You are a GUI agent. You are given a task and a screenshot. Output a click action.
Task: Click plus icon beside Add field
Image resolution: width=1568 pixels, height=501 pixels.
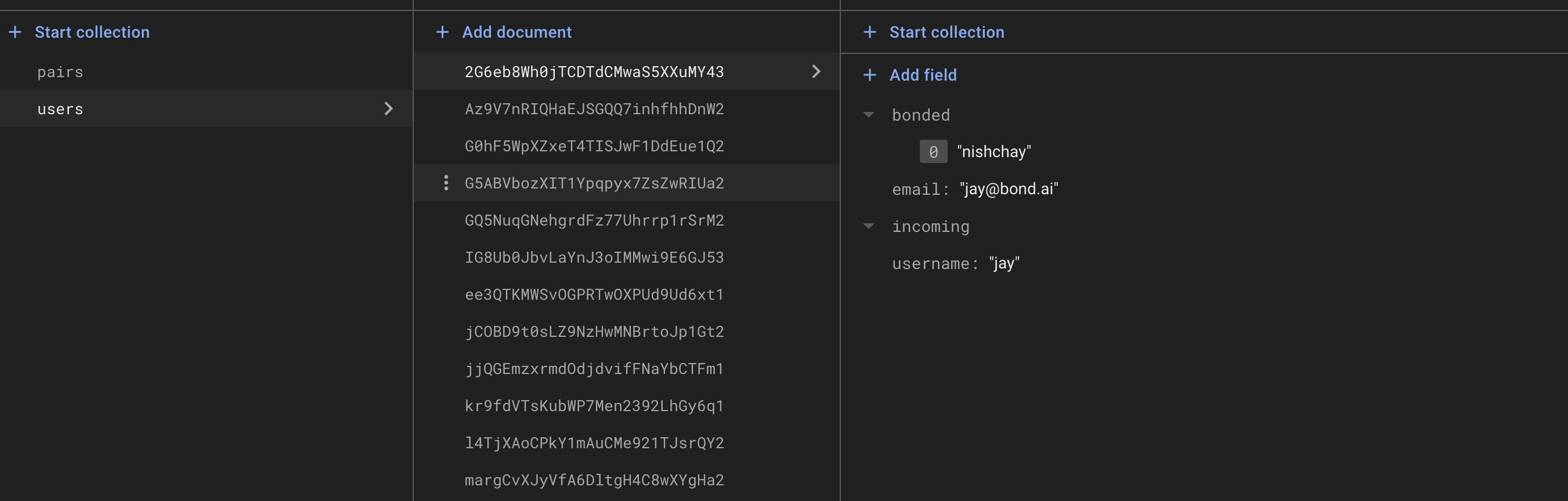click(870, 75)
